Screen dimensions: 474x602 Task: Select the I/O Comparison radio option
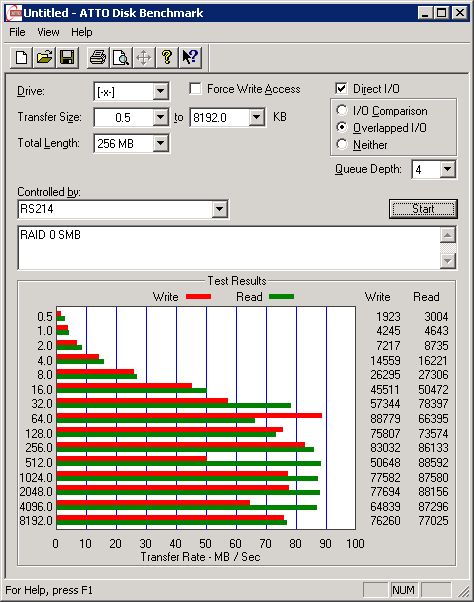[x=342, y=111]
